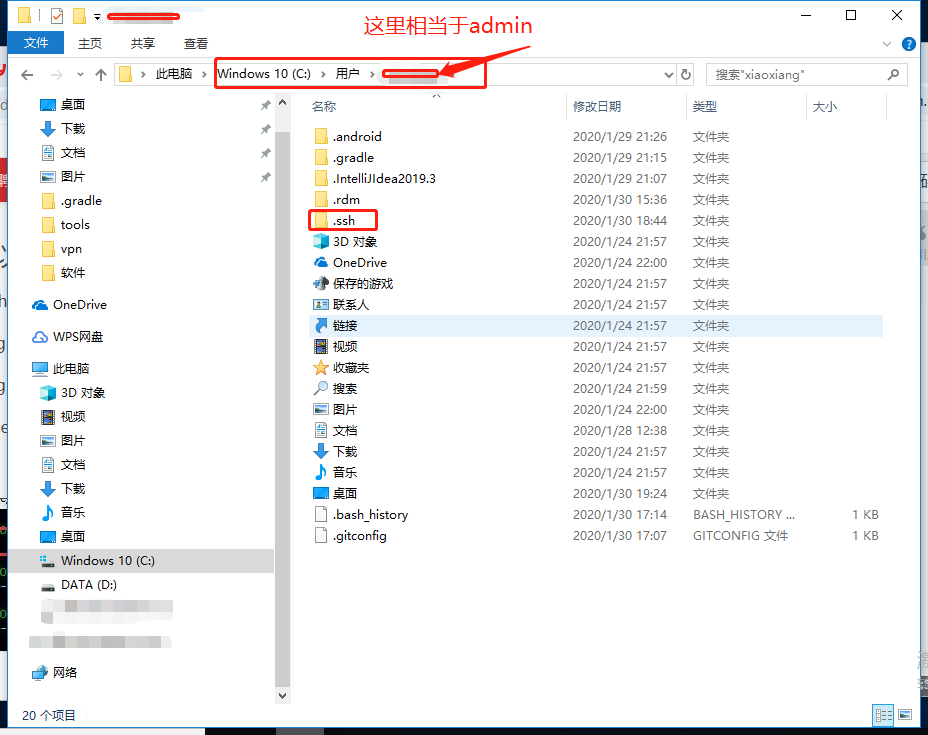
Task: Open pinned 文档 in quick access
Action: coord(72,153)
